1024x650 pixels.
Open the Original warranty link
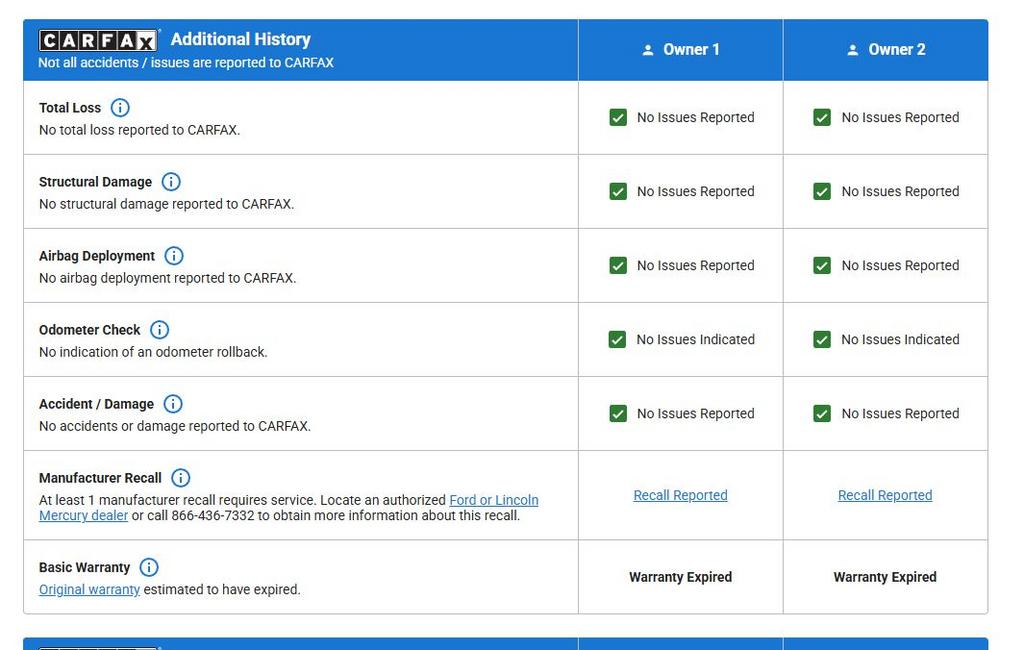[x=89, y=589]
